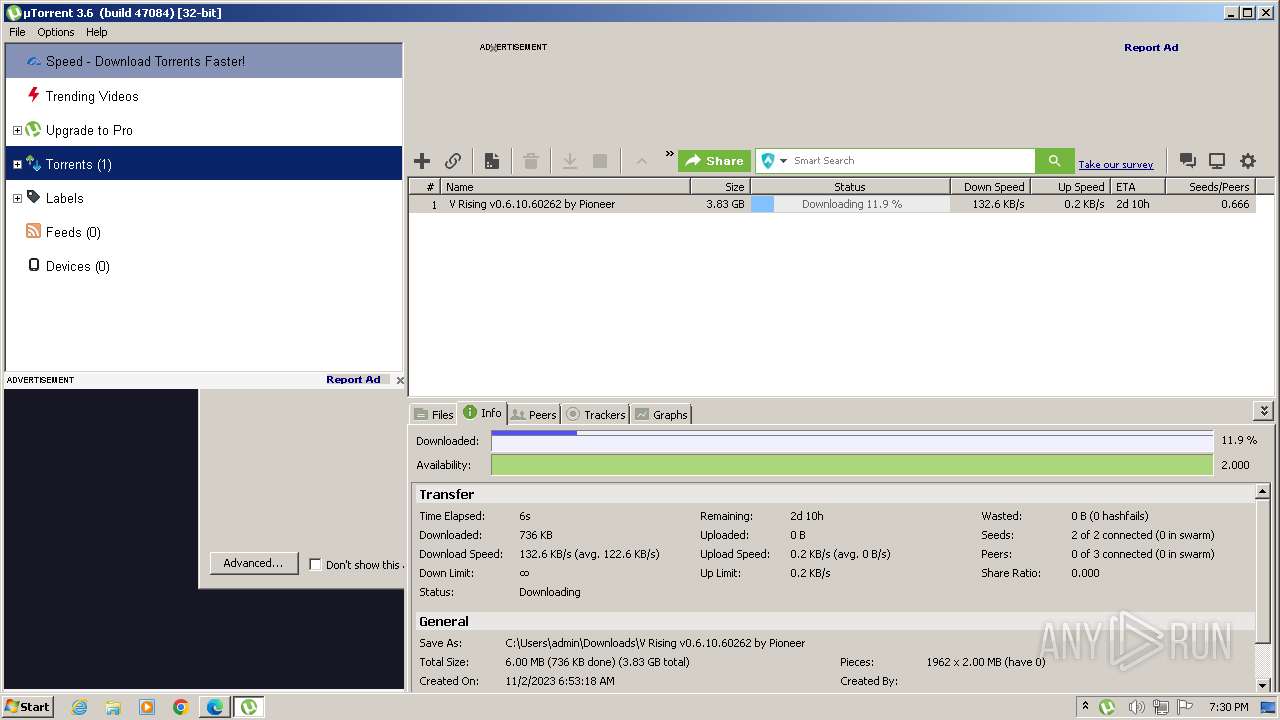1280x720 pixels.
Task: Click the remote monitor icon in the toolbar
Action: pos(1217,161)
